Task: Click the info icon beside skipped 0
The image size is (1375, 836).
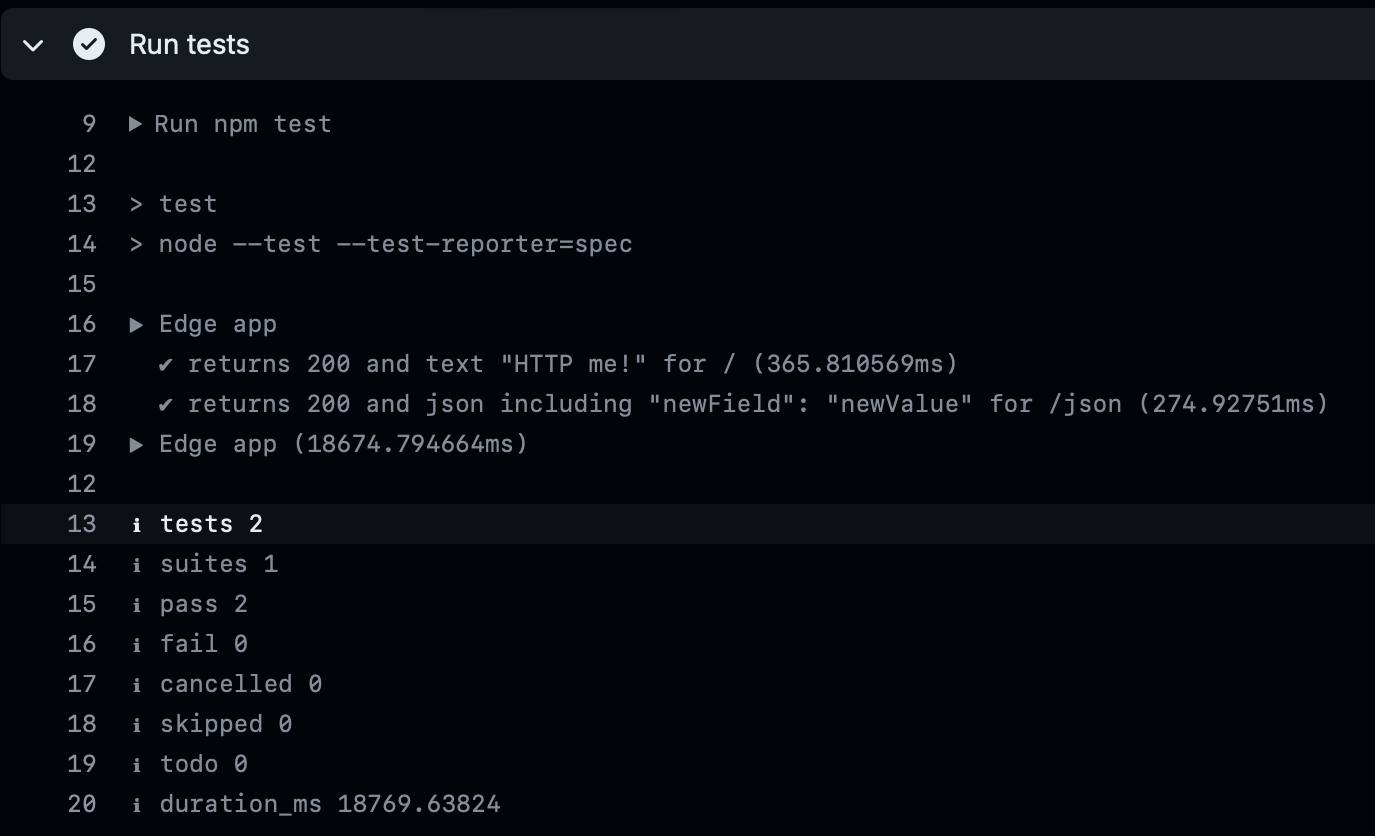Action: (x=137, y=725)
